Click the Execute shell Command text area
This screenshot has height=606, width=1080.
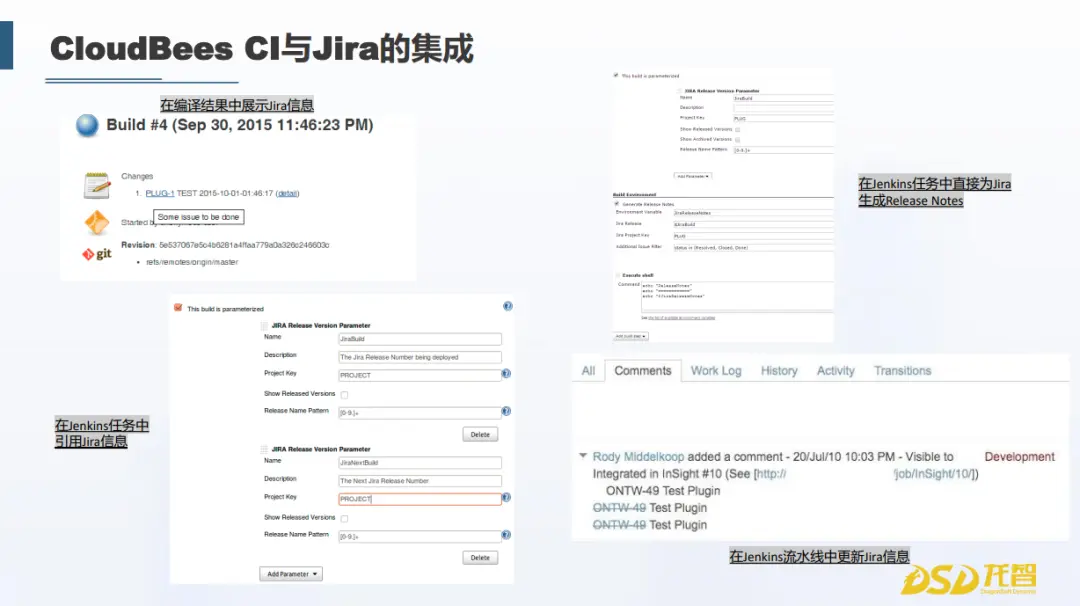point(737,297)
